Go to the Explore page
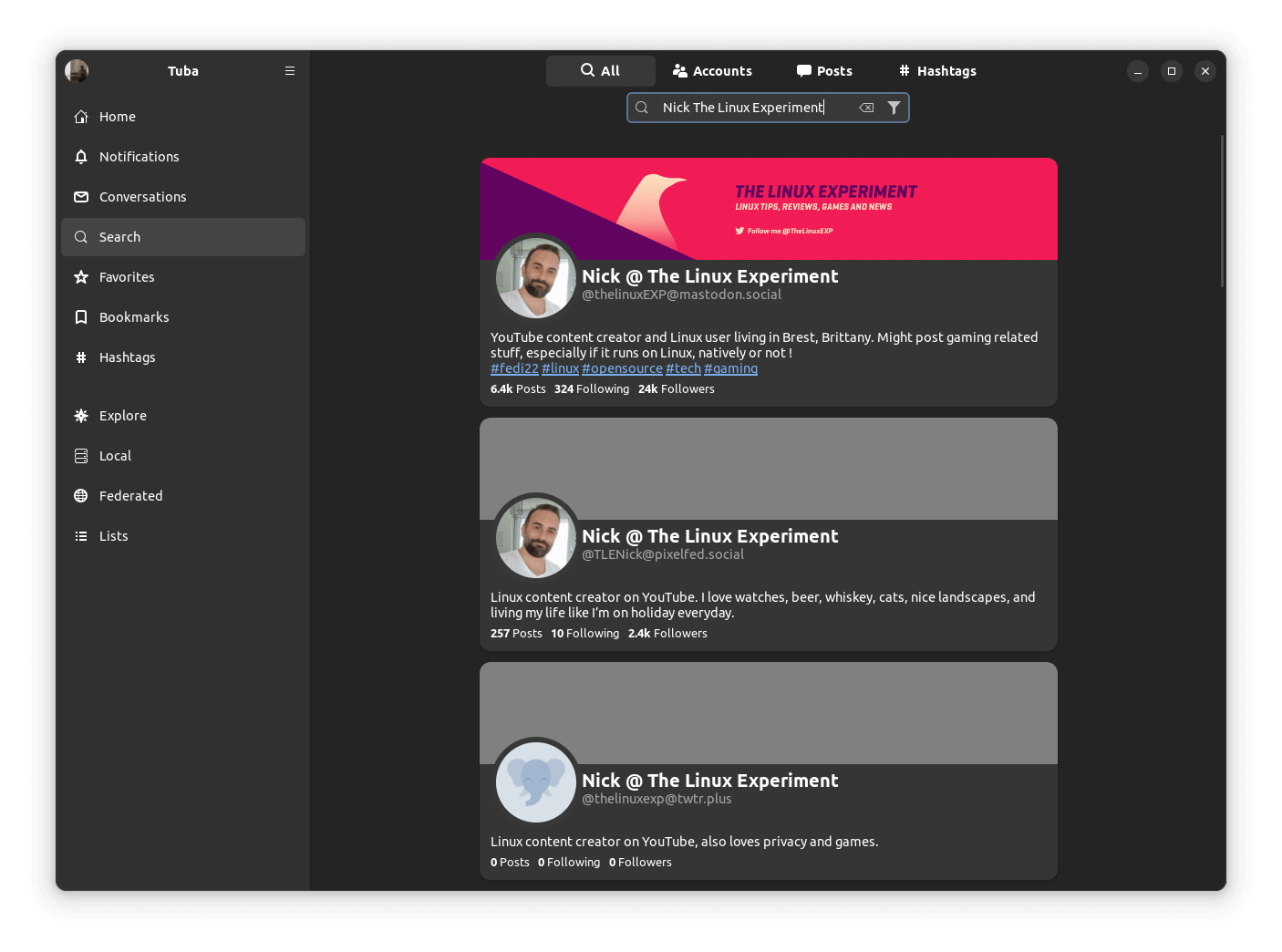 123,415
